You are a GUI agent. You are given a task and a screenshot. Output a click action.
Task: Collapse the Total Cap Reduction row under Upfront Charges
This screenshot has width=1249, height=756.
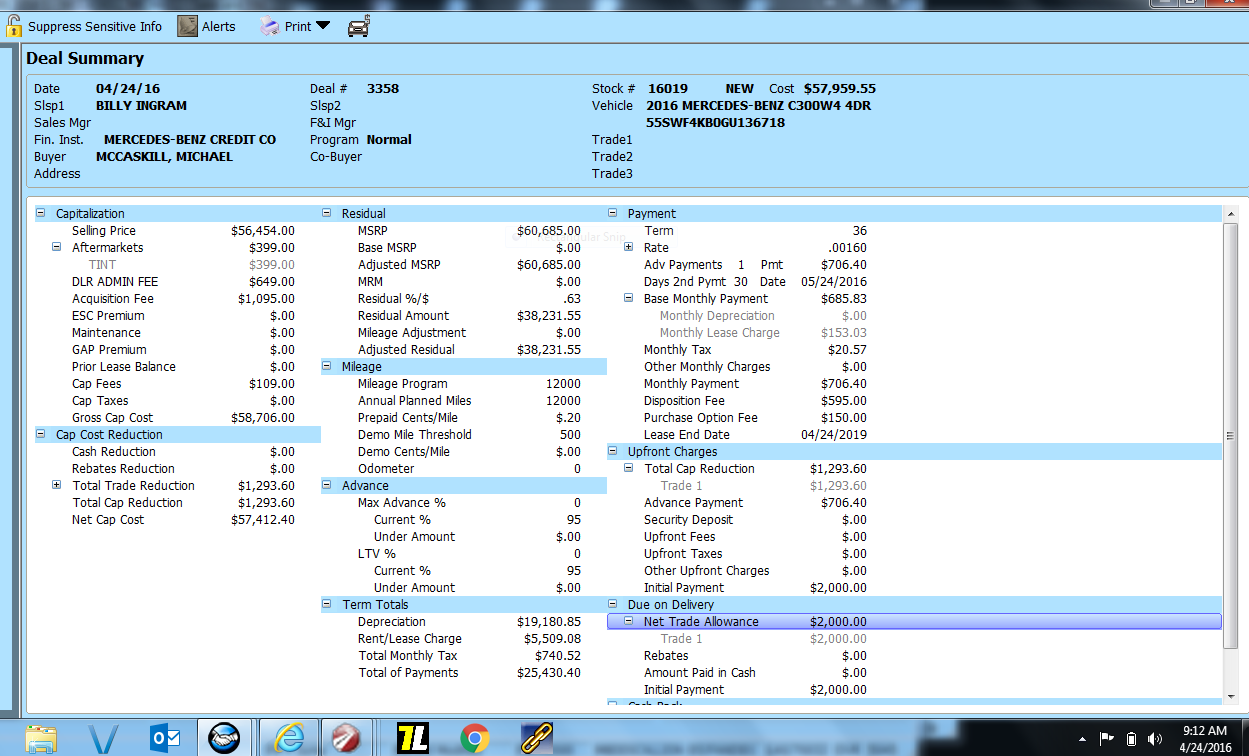[629, 468]
